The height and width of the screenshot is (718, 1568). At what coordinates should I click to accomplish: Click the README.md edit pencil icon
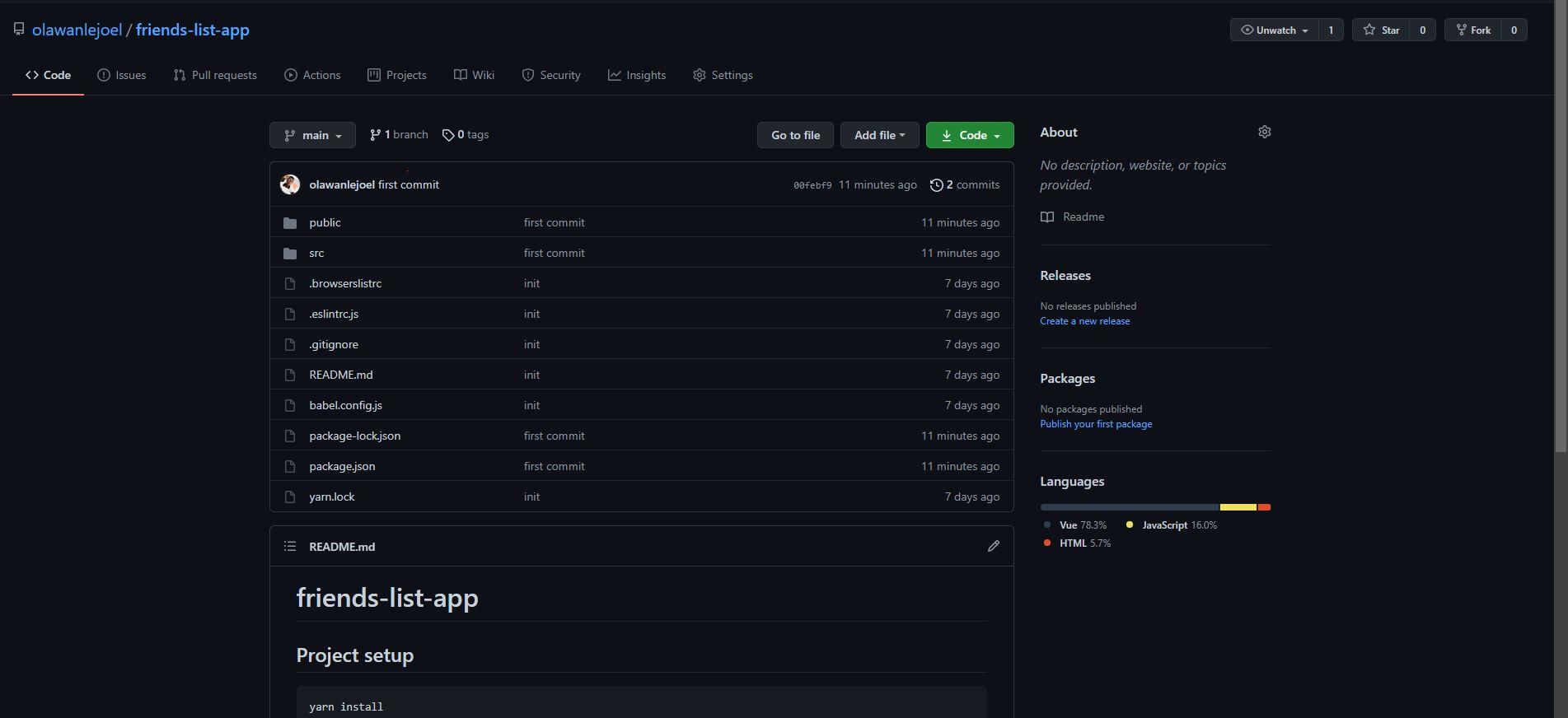coord(994,546)
